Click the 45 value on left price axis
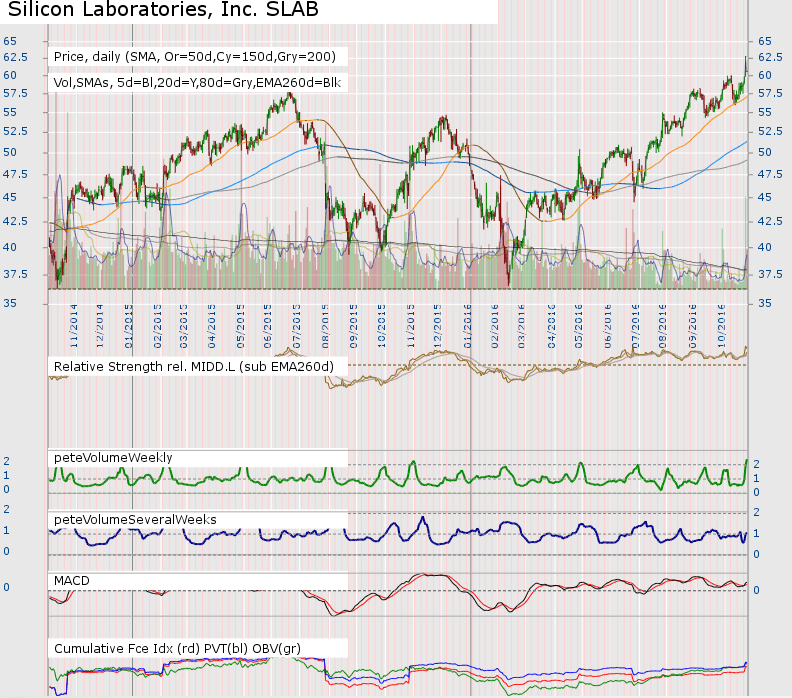 tap(10, 197)
